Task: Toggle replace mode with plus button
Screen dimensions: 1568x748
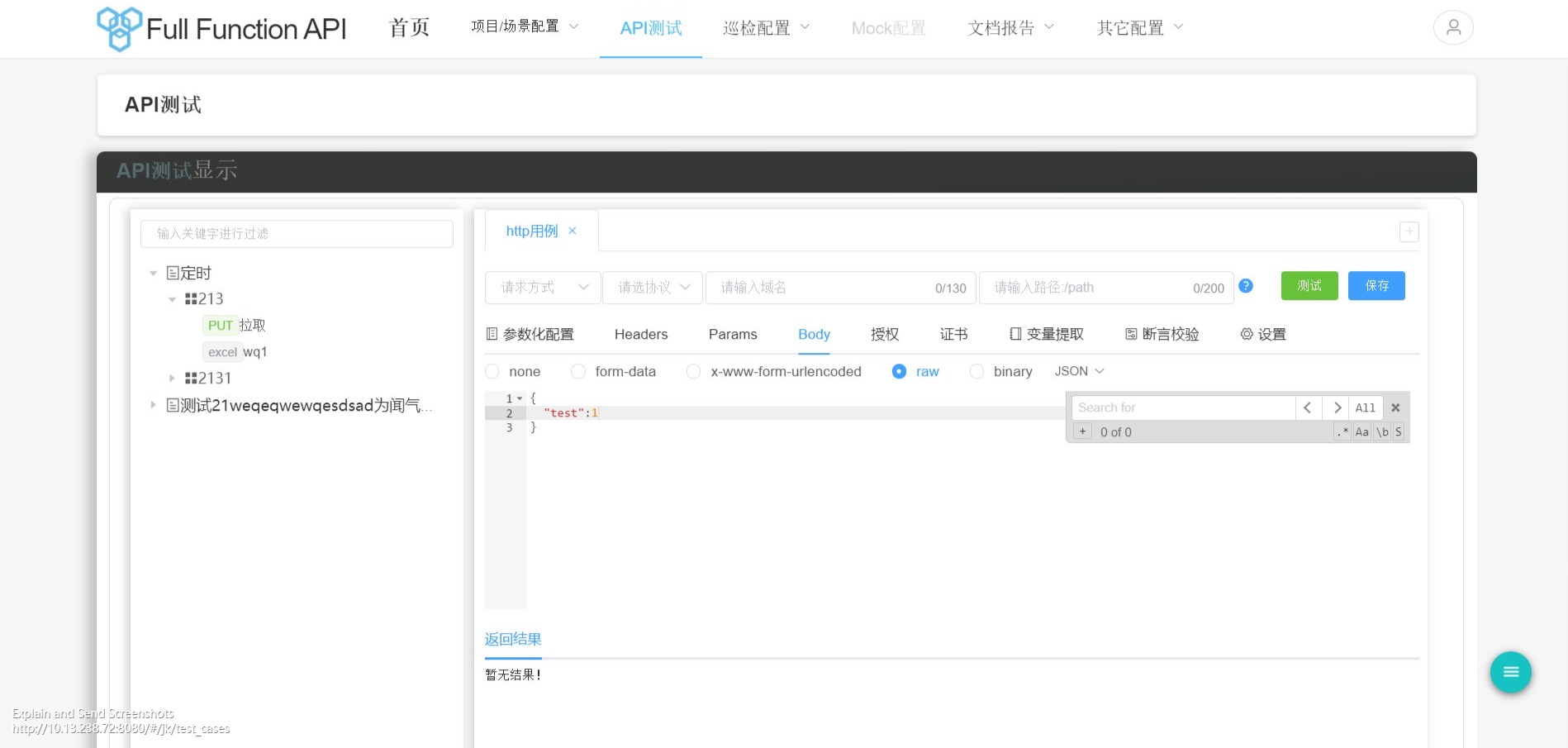Action: click(1082, 431)
